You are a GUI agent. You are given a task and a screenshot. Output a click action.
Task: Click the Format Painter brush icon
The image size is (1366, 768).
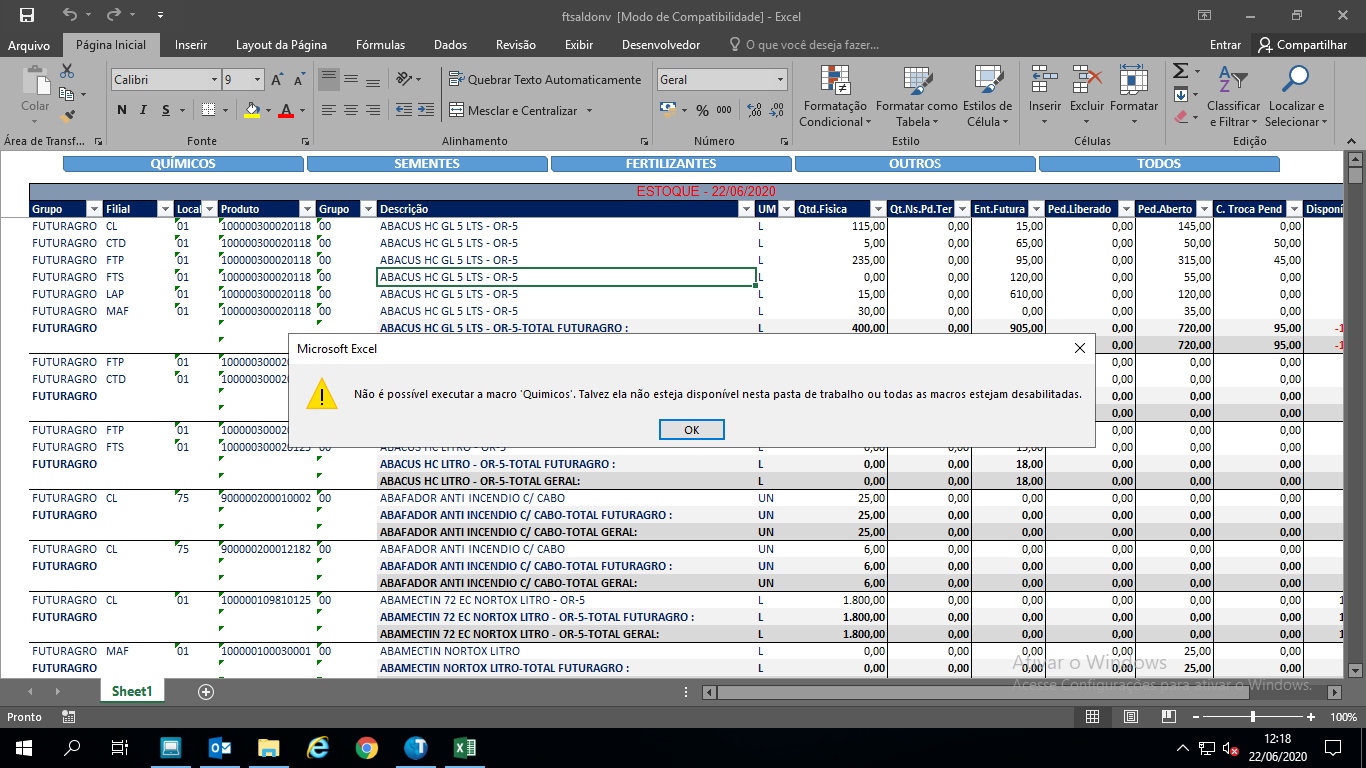67,116
